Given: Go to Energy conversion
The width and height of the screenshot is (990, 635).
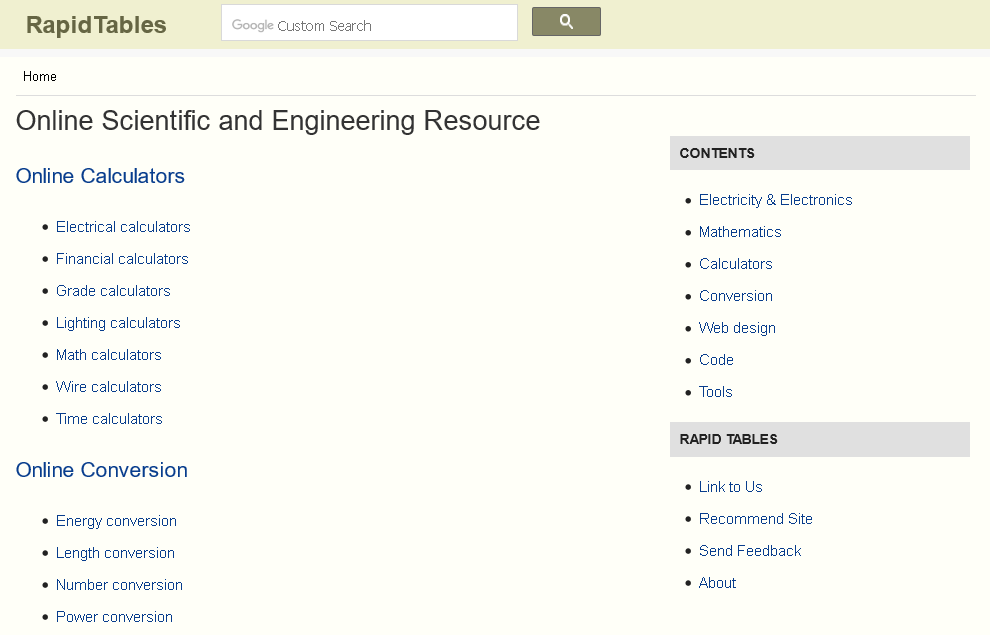Looking at the screenshot, I should point(116,521).
